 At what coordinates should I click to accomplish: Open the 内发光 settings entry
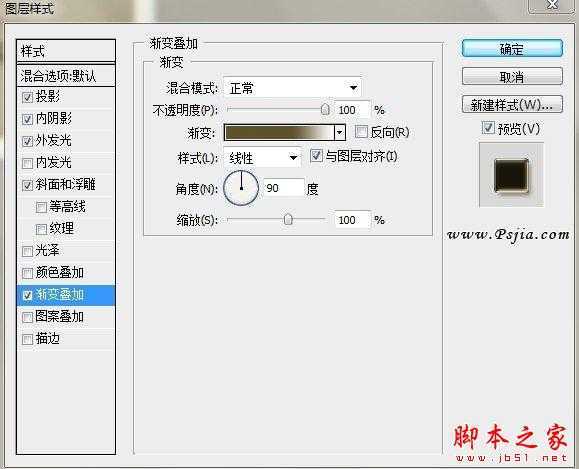[x=54, y=162]
